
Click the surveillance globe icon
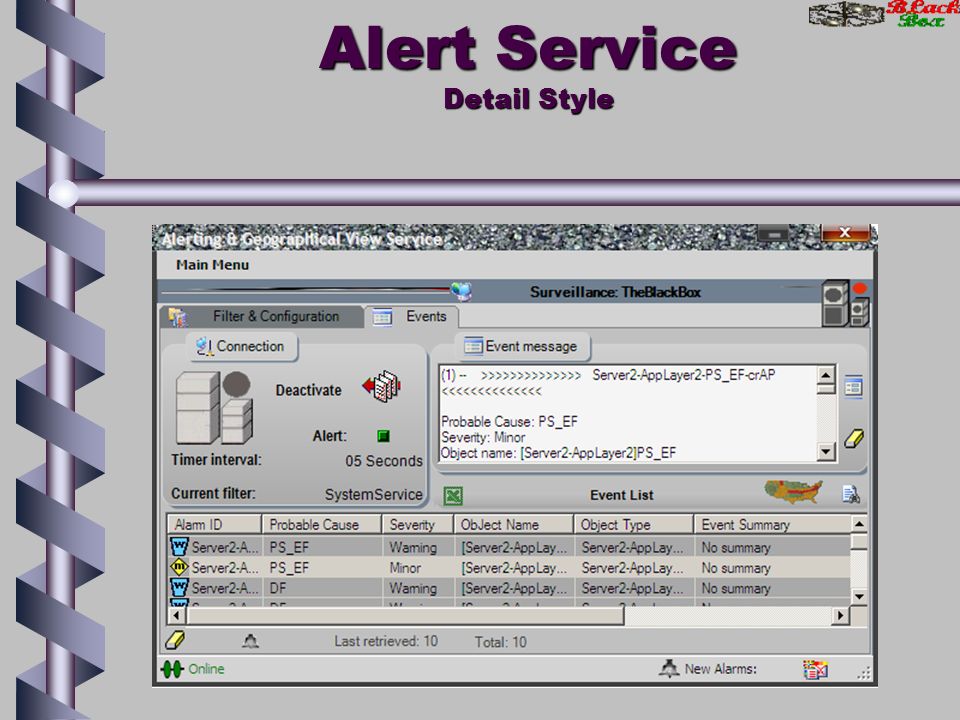pyautogui.click(x=461, y=290)
